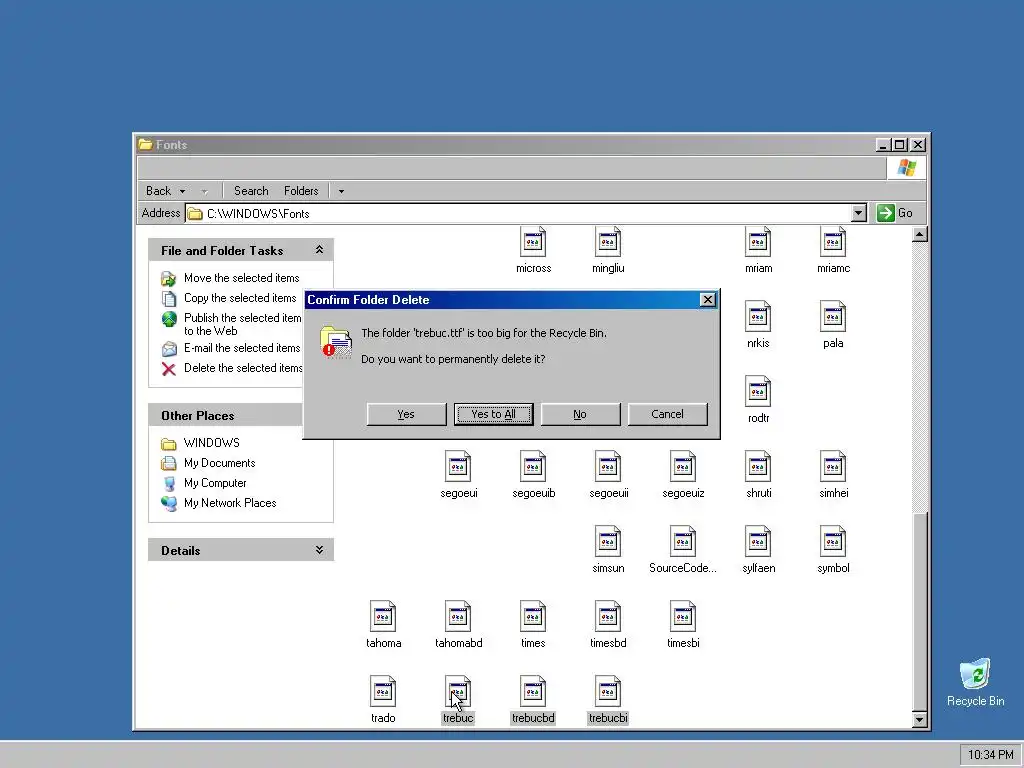This screenshot has width=1024, height=768.
Task: Click Yes to permanently delete trebuc.ttf
Action: tap(406, 414)
